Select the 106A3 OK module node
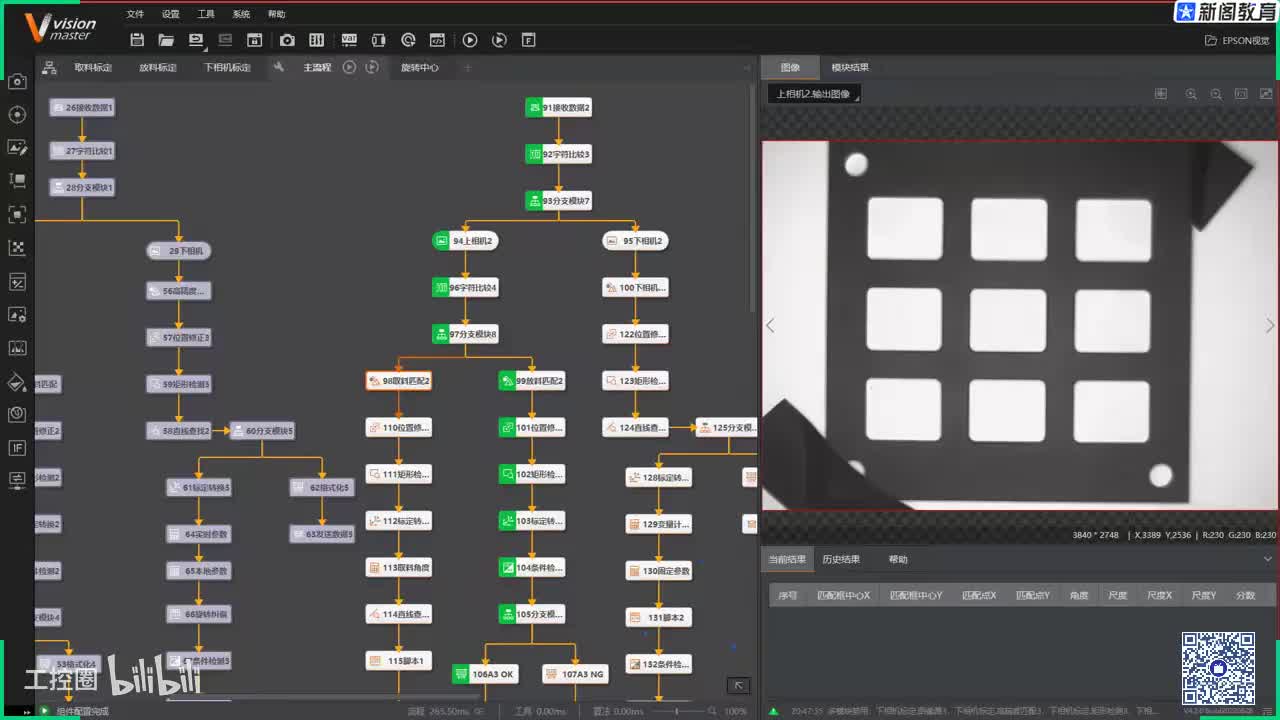 tap(485, 674)
